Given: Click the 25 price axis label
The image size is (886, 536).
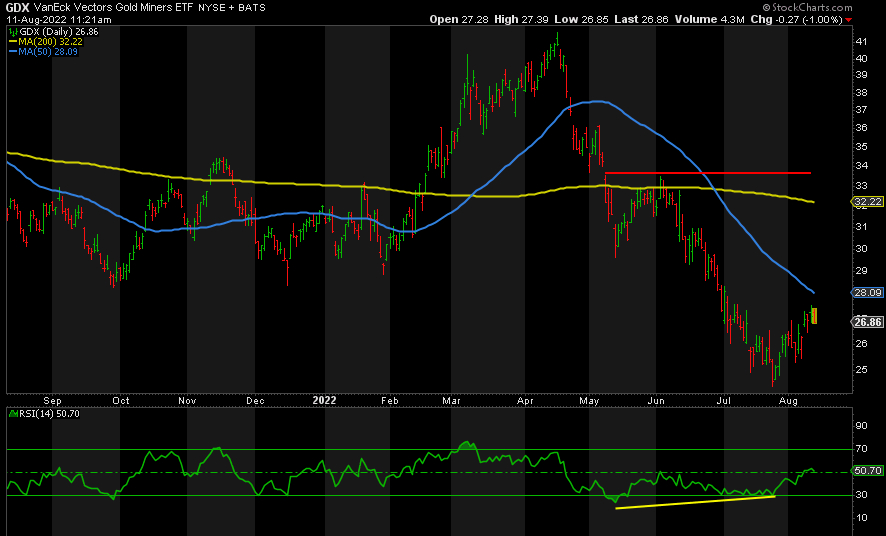Looking at the screenshot, I should [x=862, y=369].
